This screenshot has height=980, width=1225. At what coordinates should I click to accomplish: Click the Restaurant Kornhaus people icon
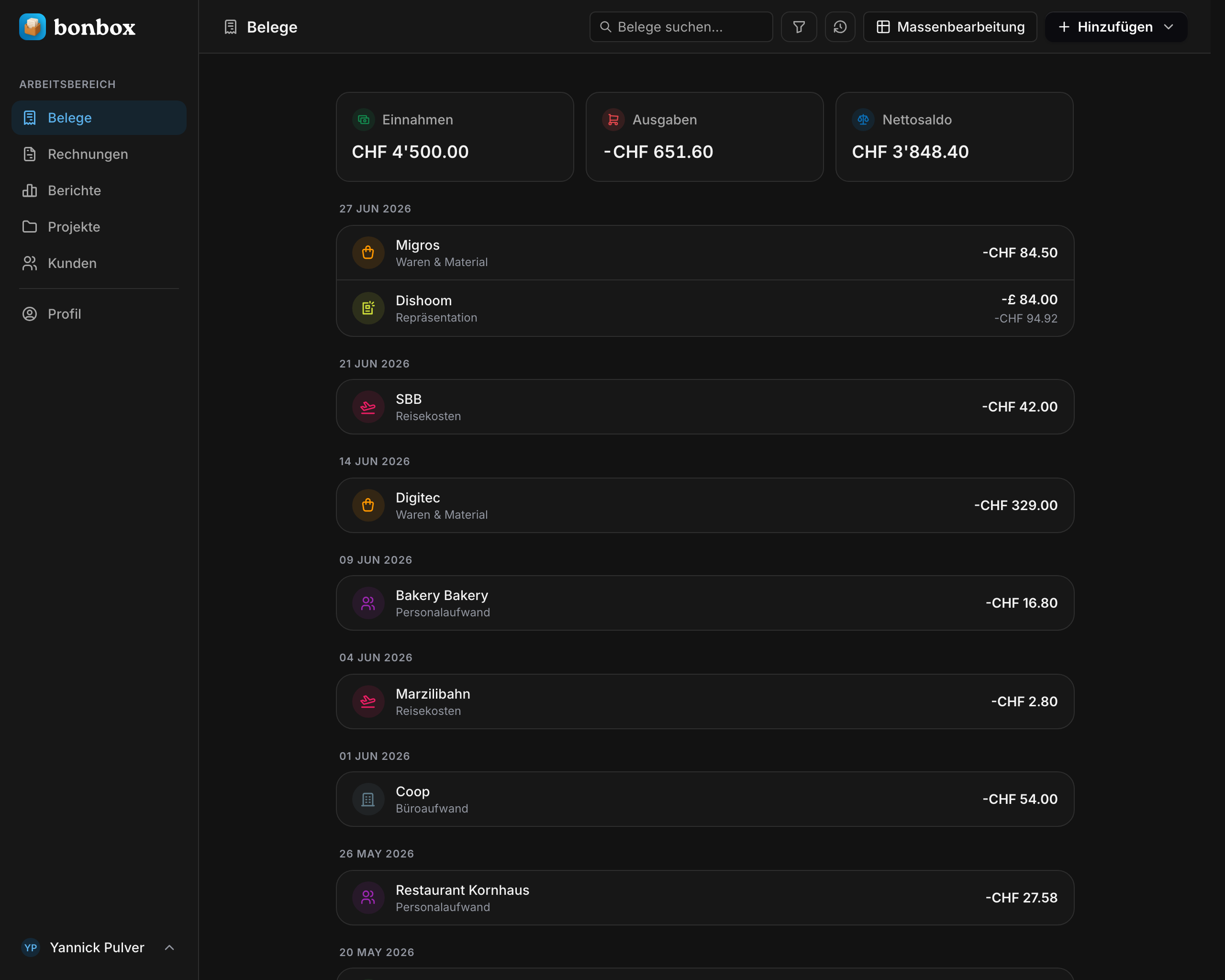[x=368, y=898]
